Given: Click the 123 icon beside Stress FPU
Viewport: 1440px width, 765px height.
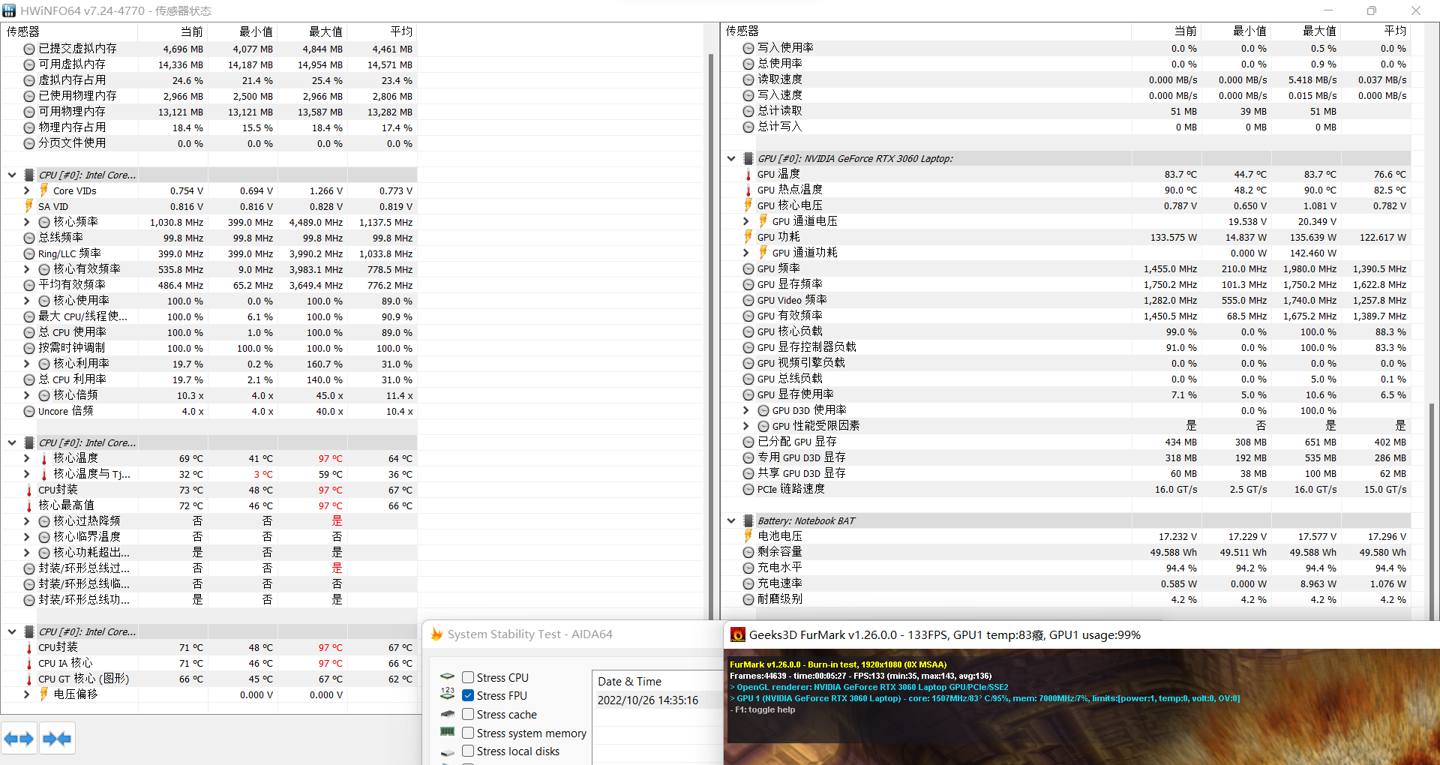Looking at the screenshot, I should [447, 694].
